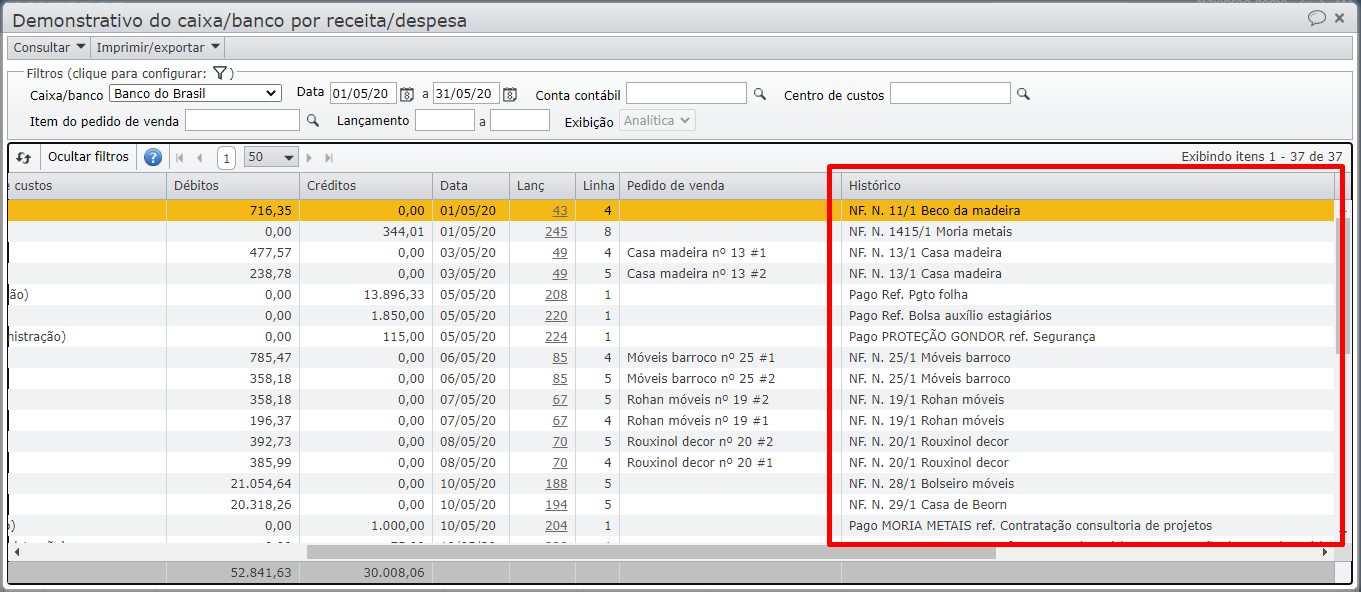Sort by the Débitos column header
This screenshot has height=592, width=1361.
[x=232, y=186]
